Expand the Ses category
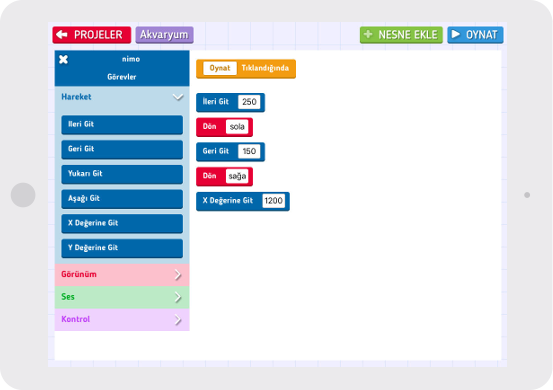Viewport: 553px width, 390px height. [x=122, y=297]
